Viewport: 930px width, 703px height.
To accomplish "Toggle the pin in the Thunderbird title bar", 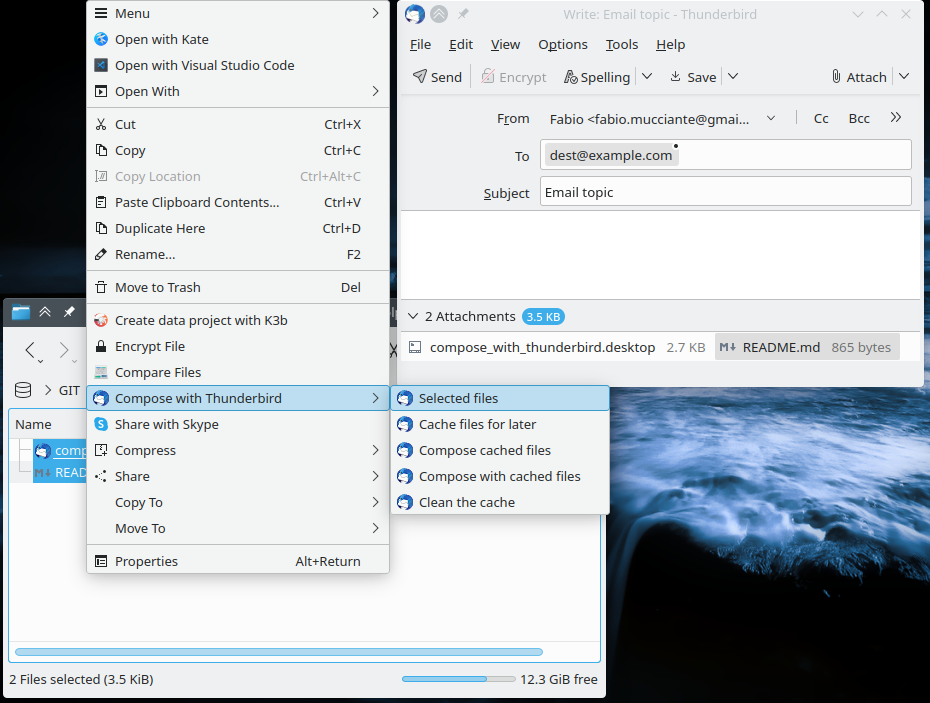I will pos(463,14).
